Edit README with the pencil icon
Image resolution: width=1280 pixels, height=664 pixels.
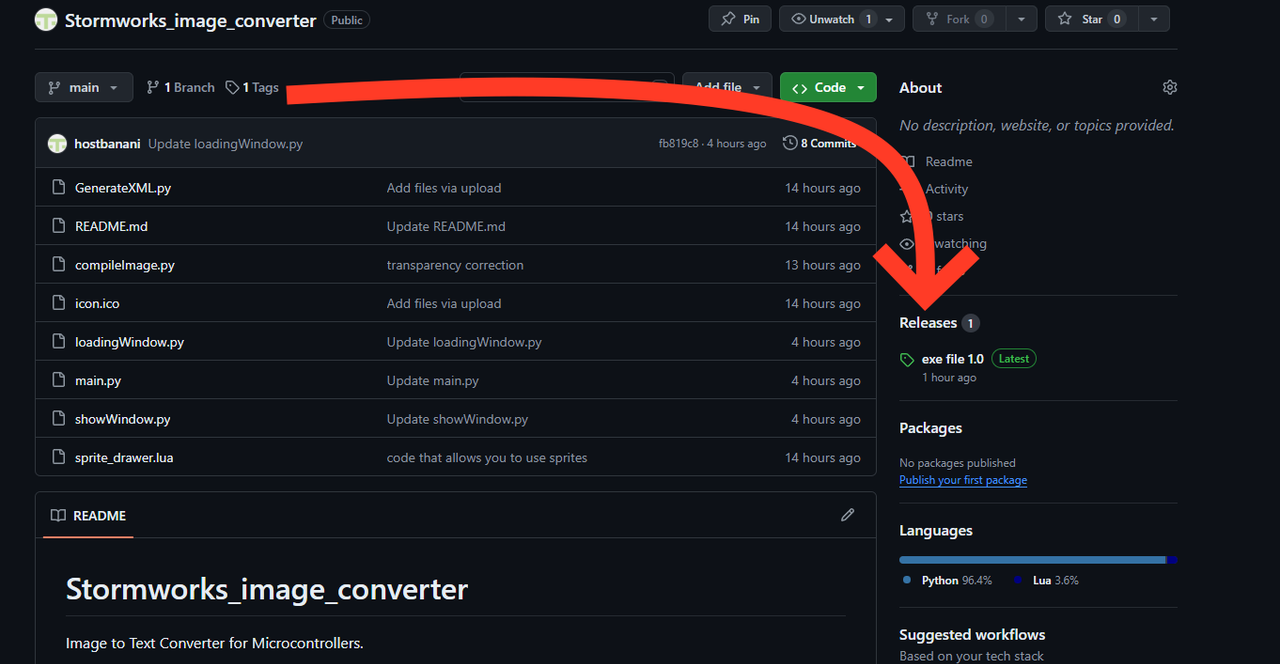coord(848,515)
